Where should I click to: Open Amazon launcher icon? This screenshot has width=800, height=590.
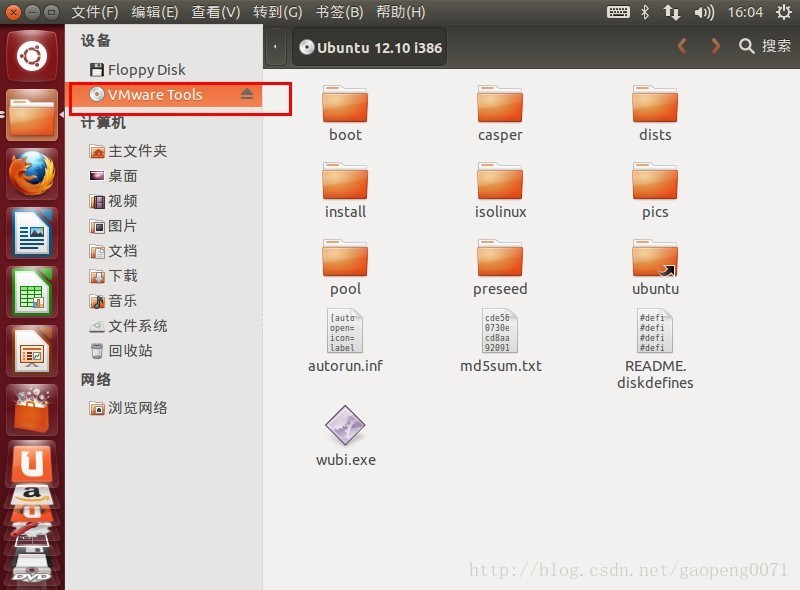(x=32, y=495)
